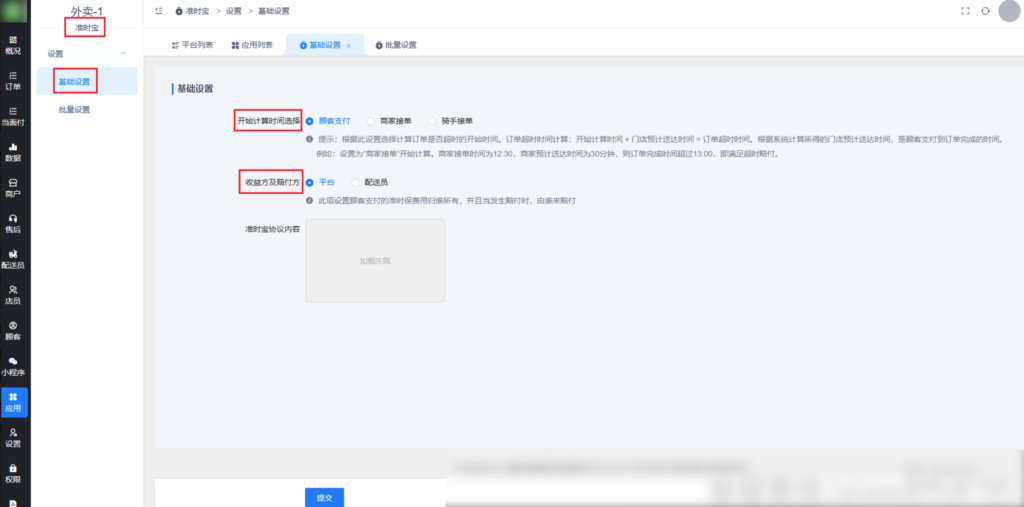This screenshot has height=507, width=1024.
Task: Submit the form with 提交
Action: pyautogui.click(x=325, y=497)
